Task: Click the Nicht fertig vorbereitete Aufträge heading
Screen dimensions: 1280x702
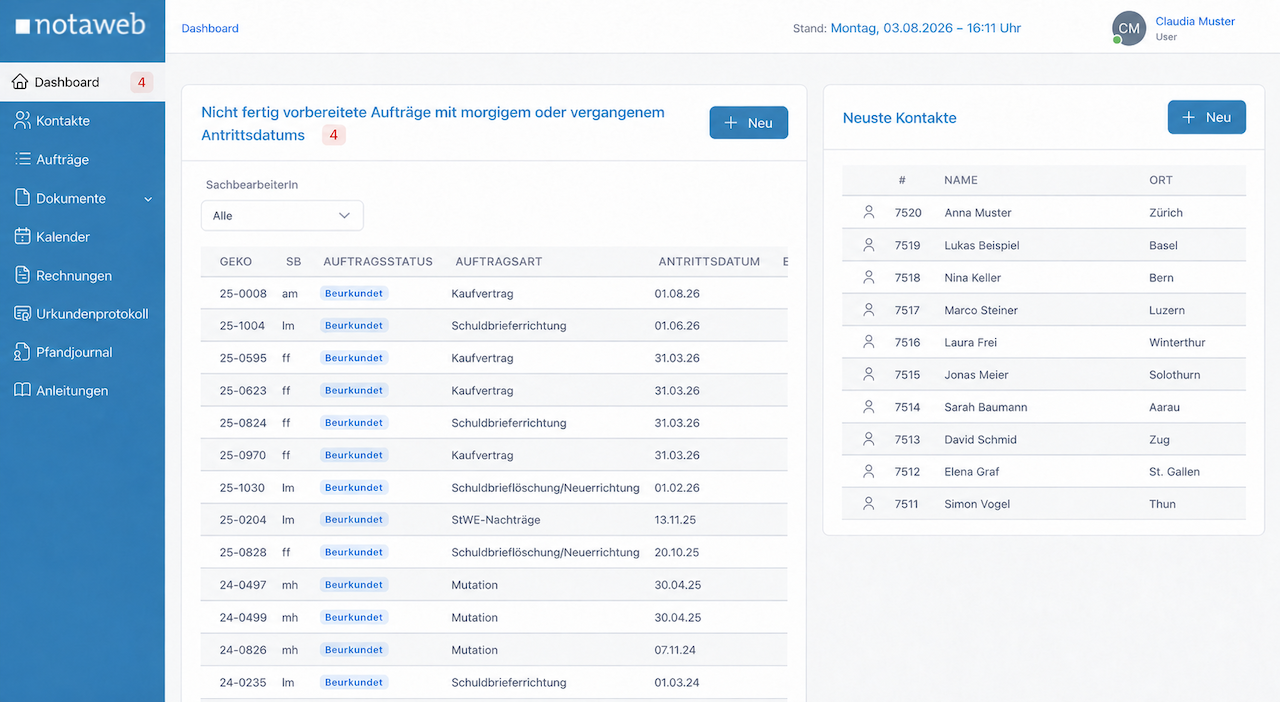Action: click(x=433, y=124)
